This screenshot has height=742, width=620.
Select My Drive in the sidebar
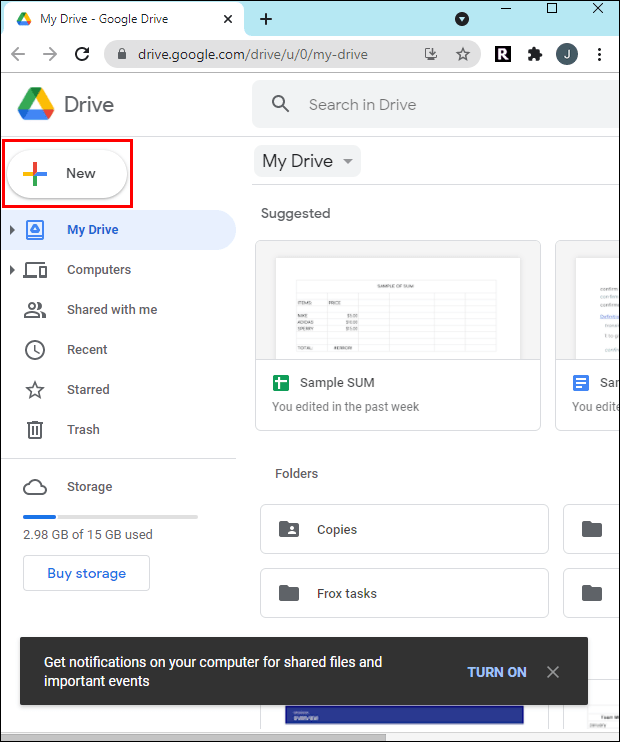(118, 230)
